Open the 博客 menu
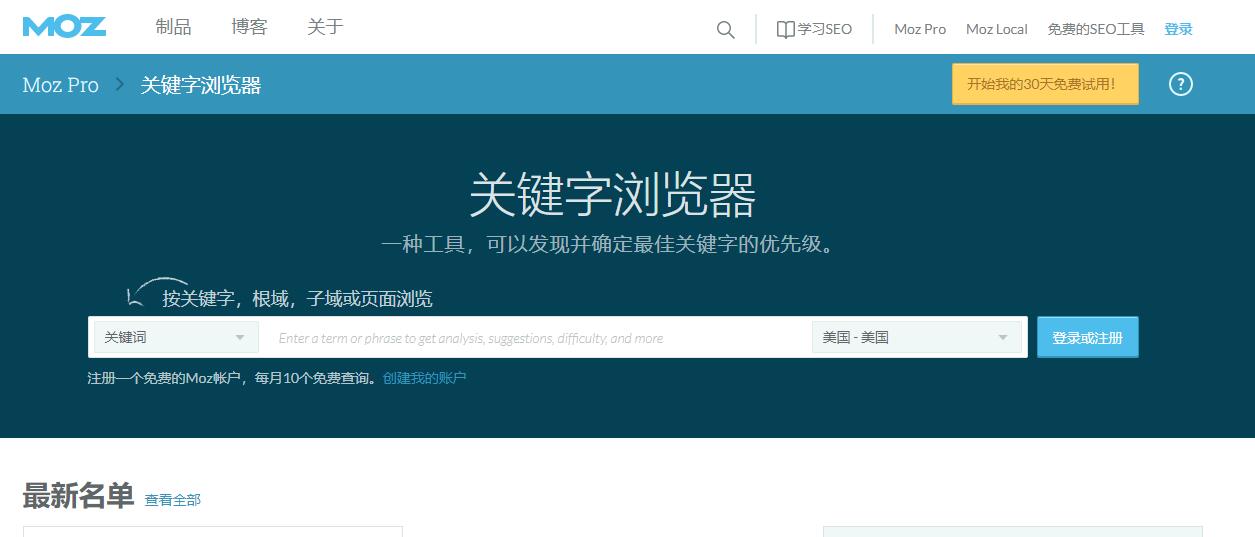Viewport: 1255px width, 537px height. pos(249,27)
